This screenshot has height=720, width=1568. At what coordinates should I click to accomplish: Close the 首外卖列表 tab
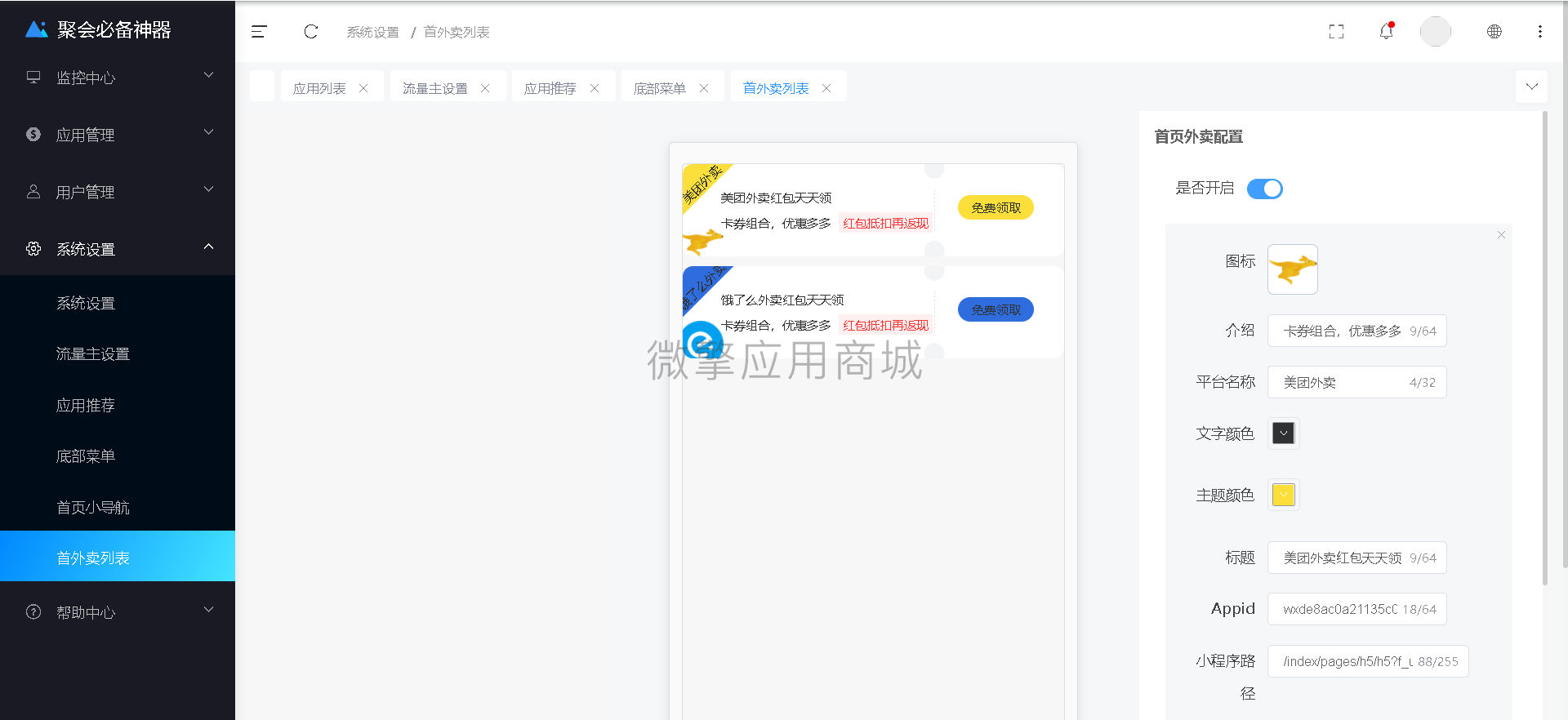(x=826, y=88)
